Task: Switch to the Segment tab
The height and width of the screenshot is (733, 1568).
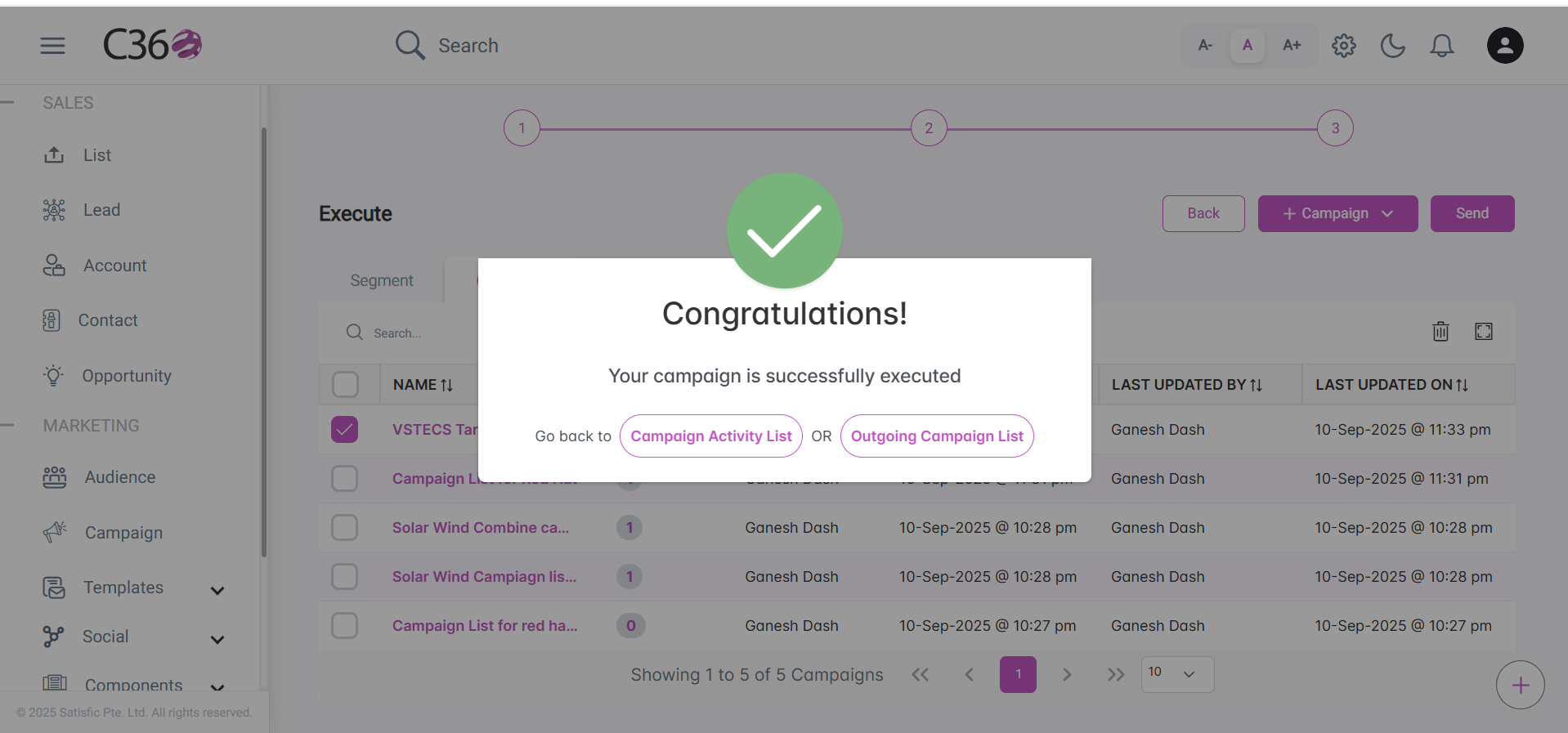Action: pos(382,280)
